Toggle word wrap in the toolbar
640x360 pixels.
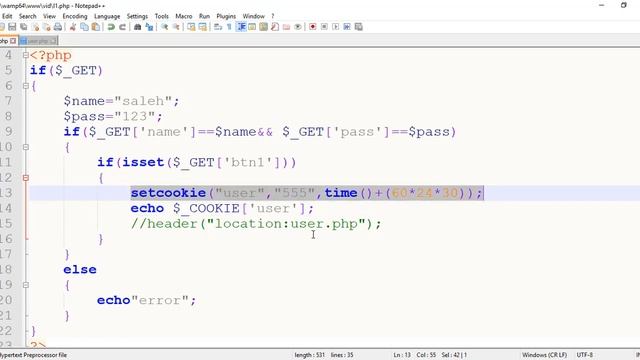click(x=218, y=27)
